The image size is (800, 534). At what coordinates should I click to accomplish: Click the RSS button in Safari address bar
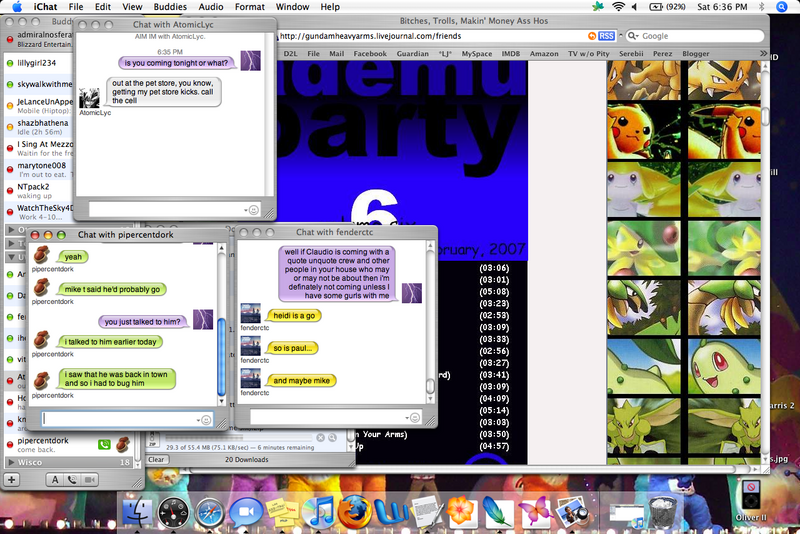pos(606,36)
